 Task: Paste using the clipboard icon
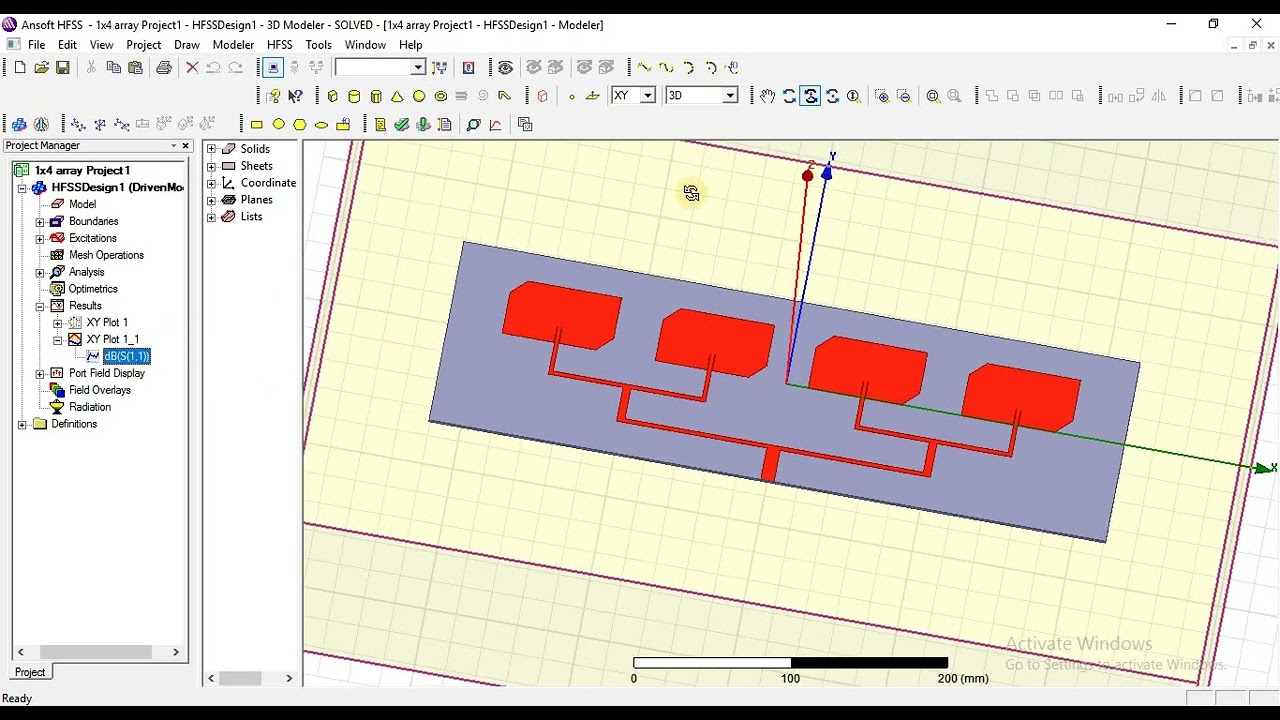click(x=135, y=67)
